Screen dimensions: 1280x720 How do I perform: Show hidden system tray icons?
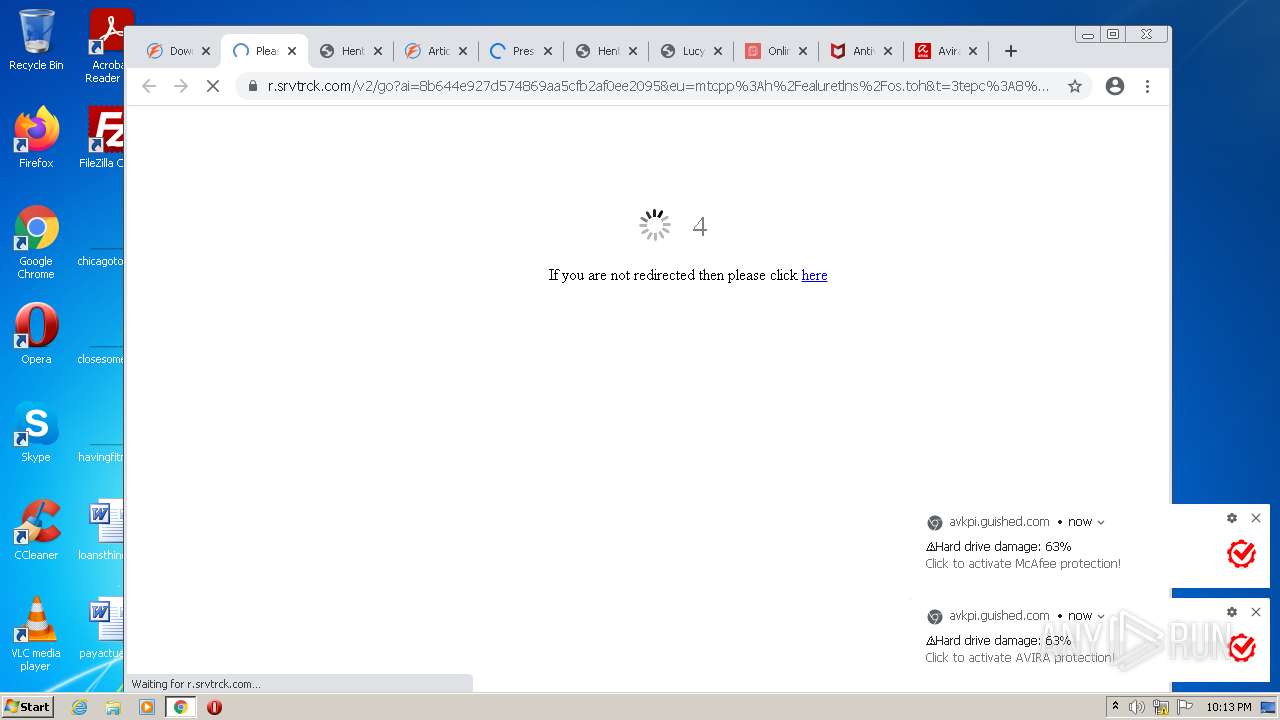pos(1115,707)
